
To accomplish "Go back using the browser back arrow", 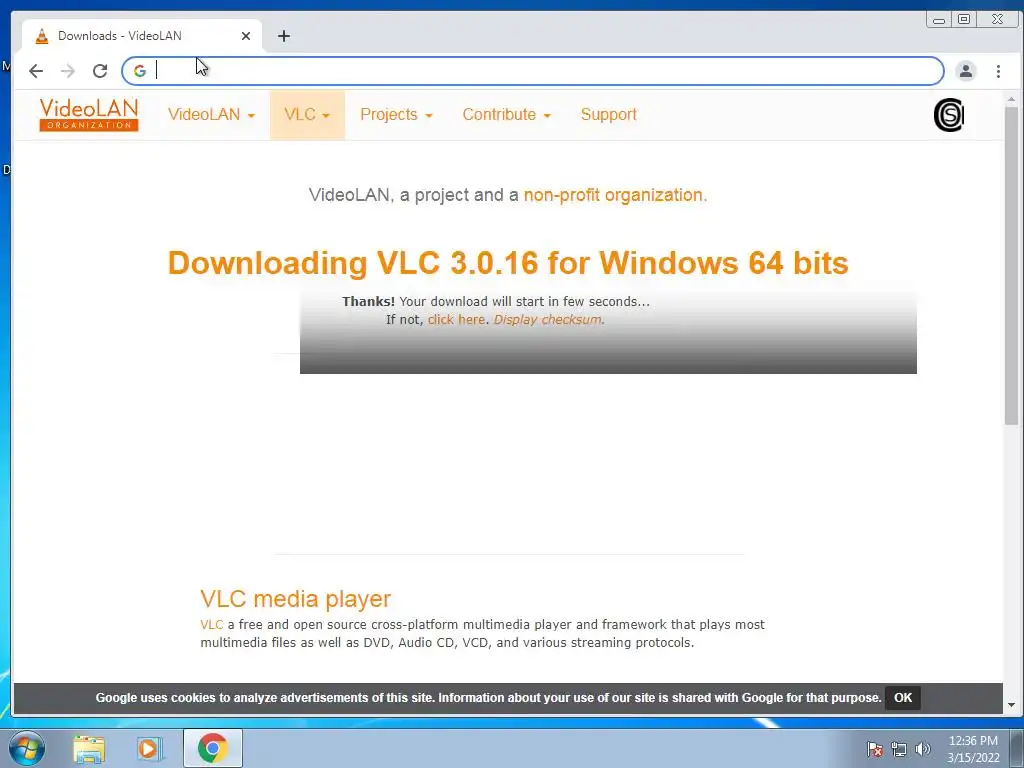I will pos(36,71).
